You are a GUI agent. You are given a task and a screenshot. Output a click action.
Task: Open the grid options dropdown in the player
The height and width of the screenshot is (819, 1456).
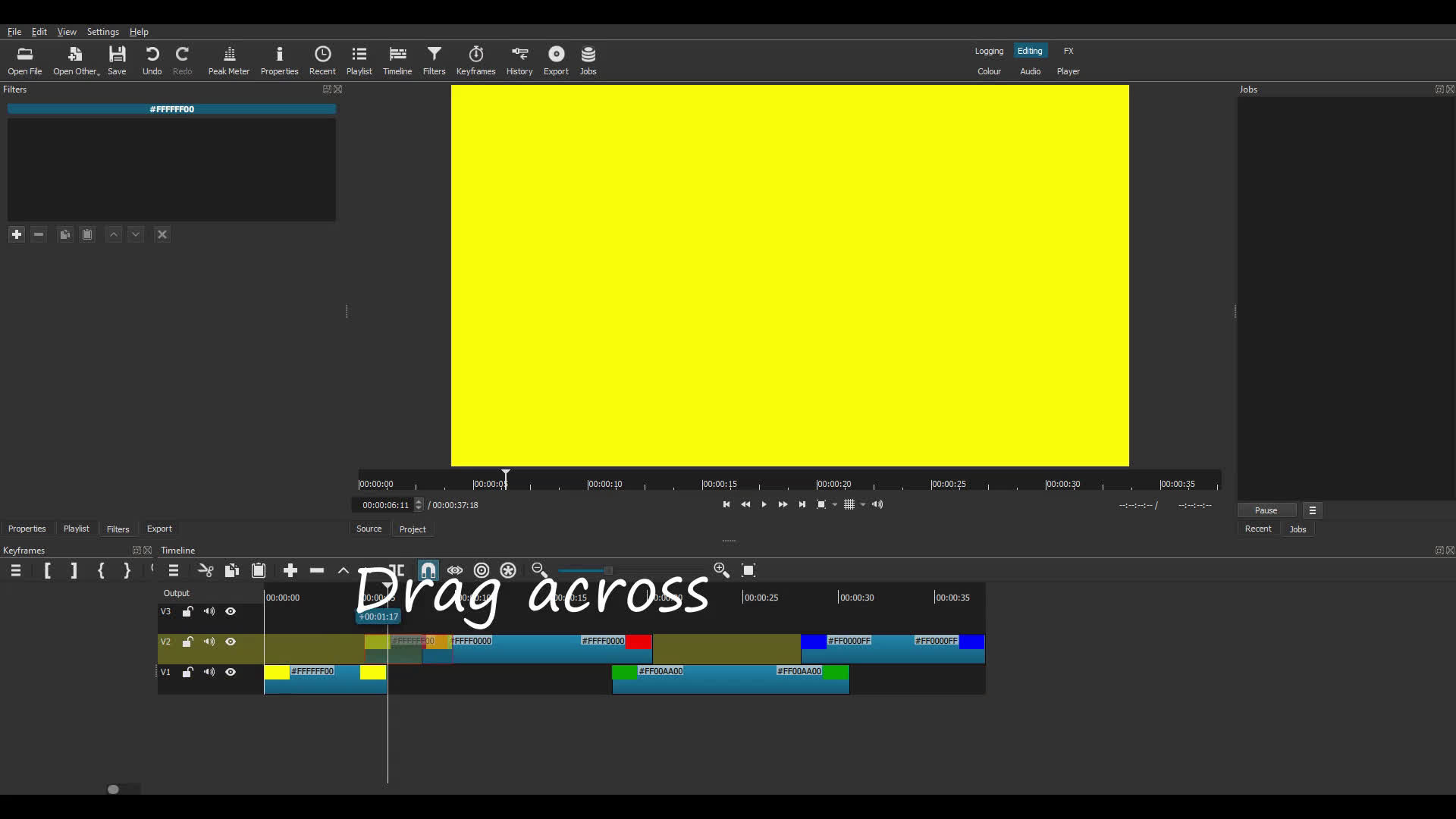point(861,504)
